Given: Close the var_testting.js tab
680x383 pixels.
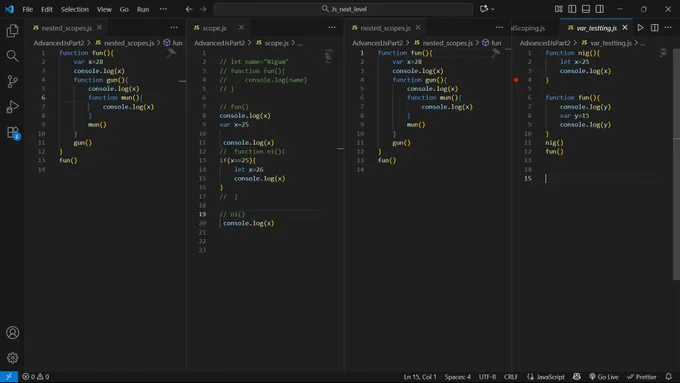Looking at the screenshot, I should coord(624,27).
